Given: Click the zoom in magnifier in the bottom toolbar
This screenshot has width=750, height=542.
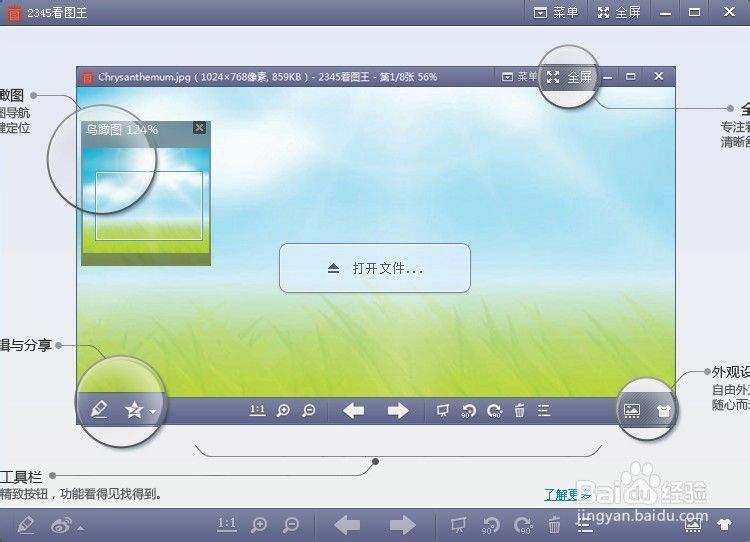Looking at the screenshot, I should tap(259, 525).
